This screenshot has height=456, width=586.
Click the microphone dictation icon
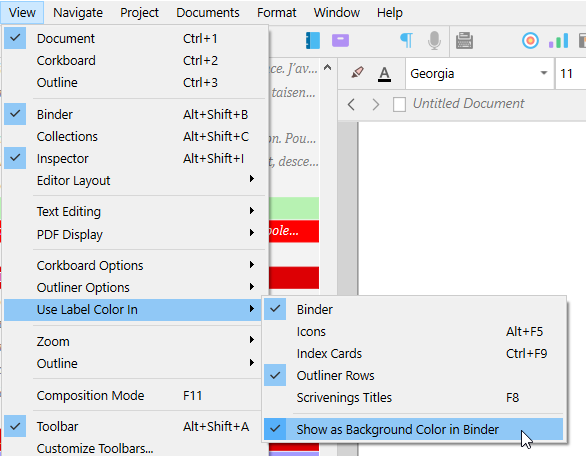tap(434, 40)
